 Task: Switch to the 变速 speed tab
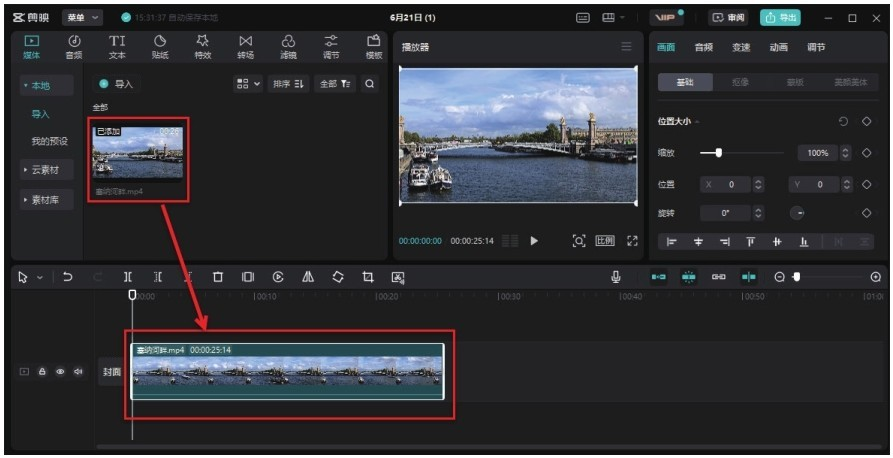741,47
